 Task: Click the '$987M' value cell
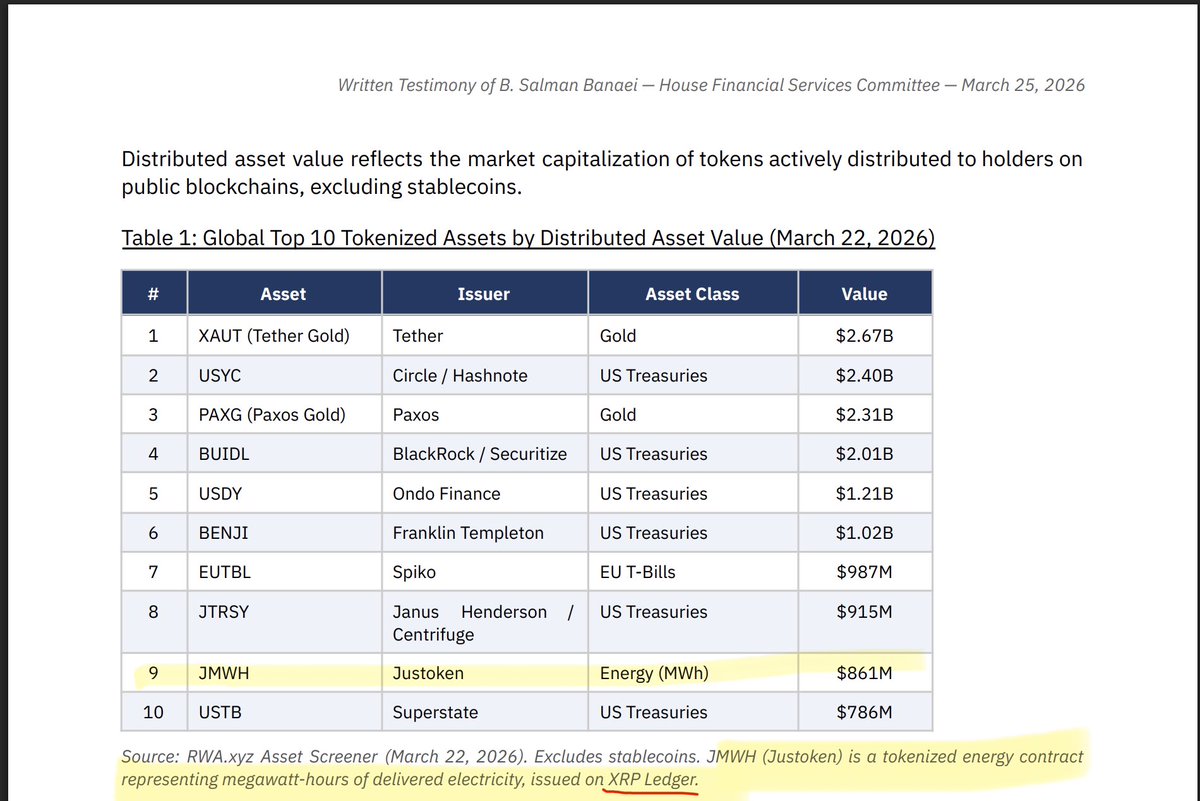tap(865, 573)
